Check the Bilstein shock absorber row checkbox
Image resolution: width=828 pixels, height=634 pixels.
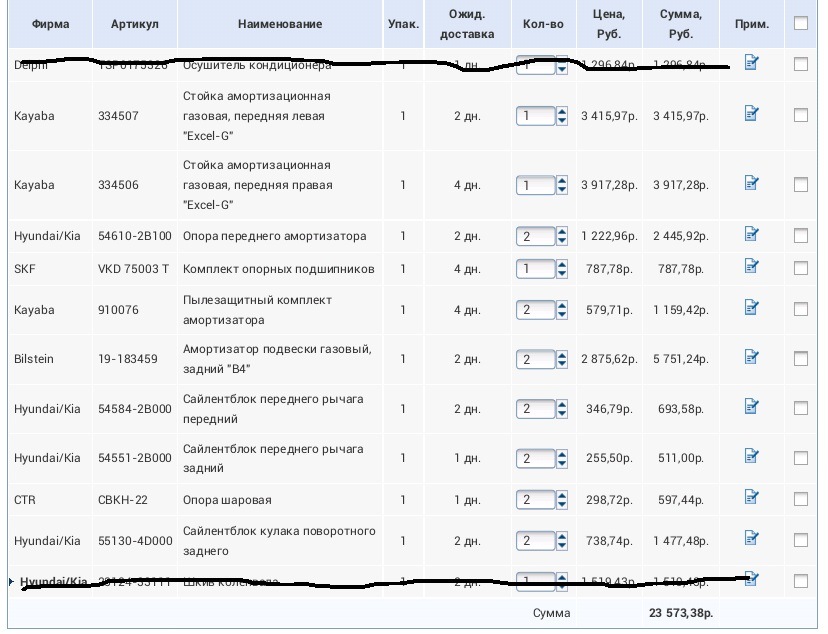coord(798,358)
